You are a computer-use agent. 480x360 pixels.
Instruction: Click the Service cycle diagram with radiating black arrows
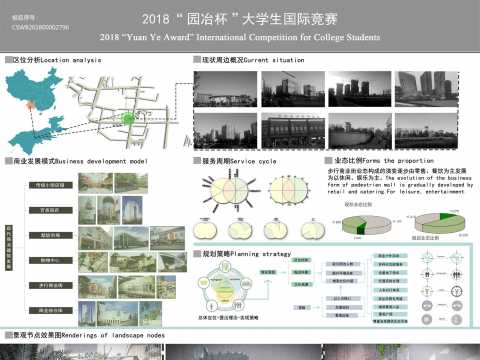230,190
